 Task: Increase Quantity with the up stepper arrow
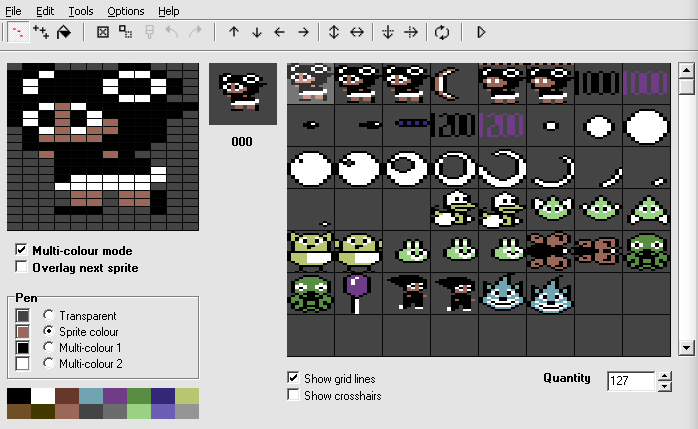665,376
